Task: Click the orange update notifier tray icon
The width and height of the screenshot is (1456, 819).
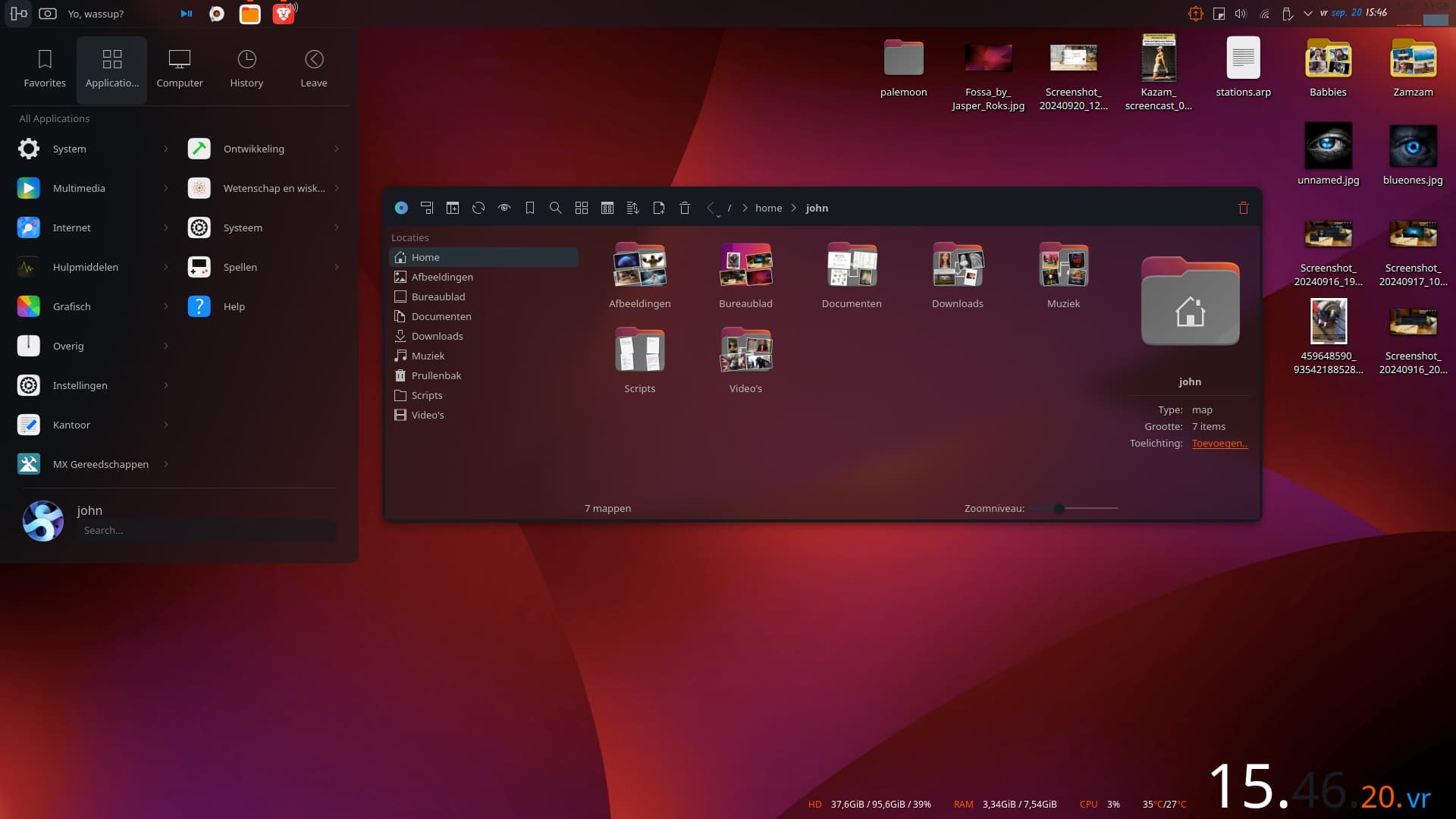Action: point(1196,14)
